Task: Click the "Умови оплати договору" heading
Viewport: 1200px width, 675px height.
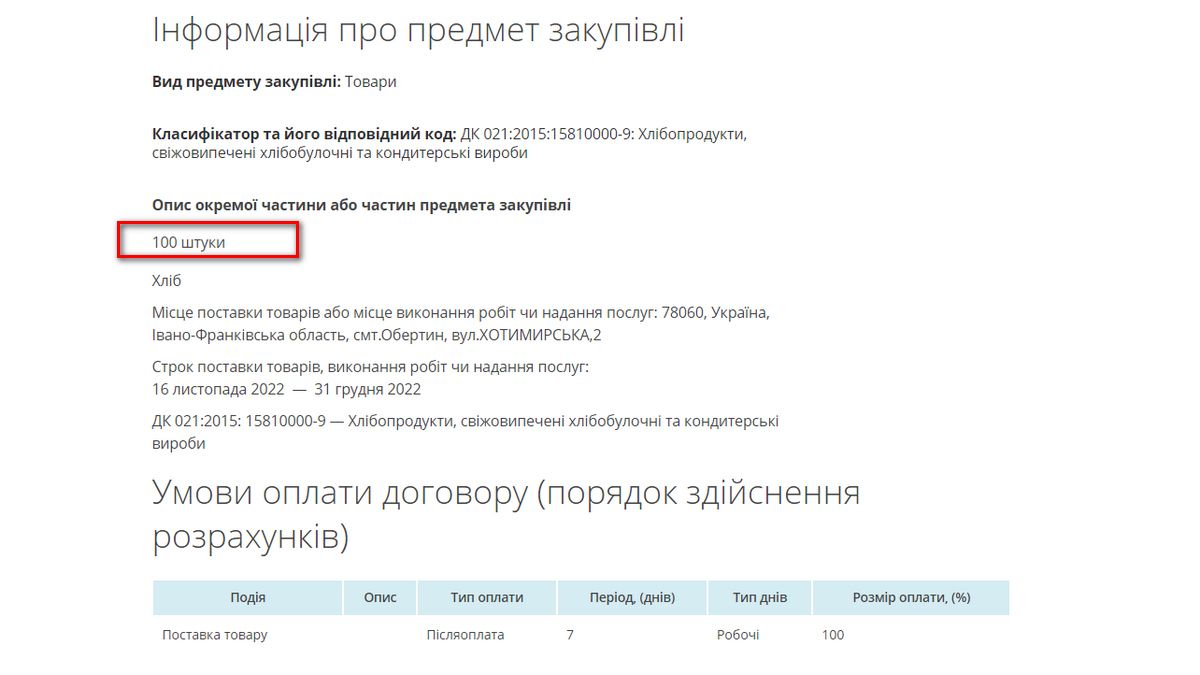Action: [x=506, y=514]
